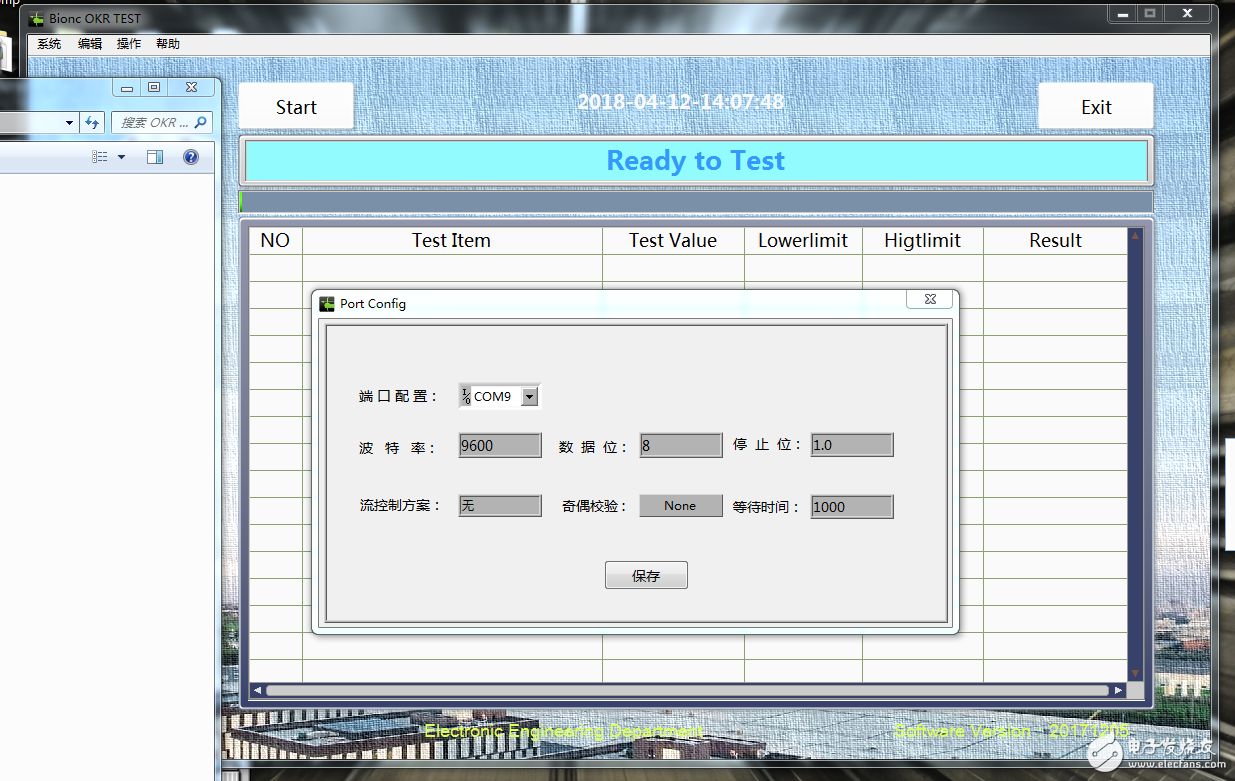The width and height of the screenshot is (1235, 781).
Task: Click the 停止位 field showing 1.0
Action: (852, 445)
